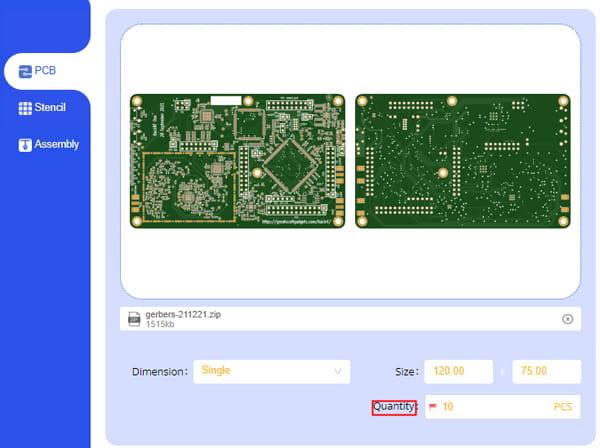View the bottom-side PCB preview image

pyautogui.click(x=463, y=161)
